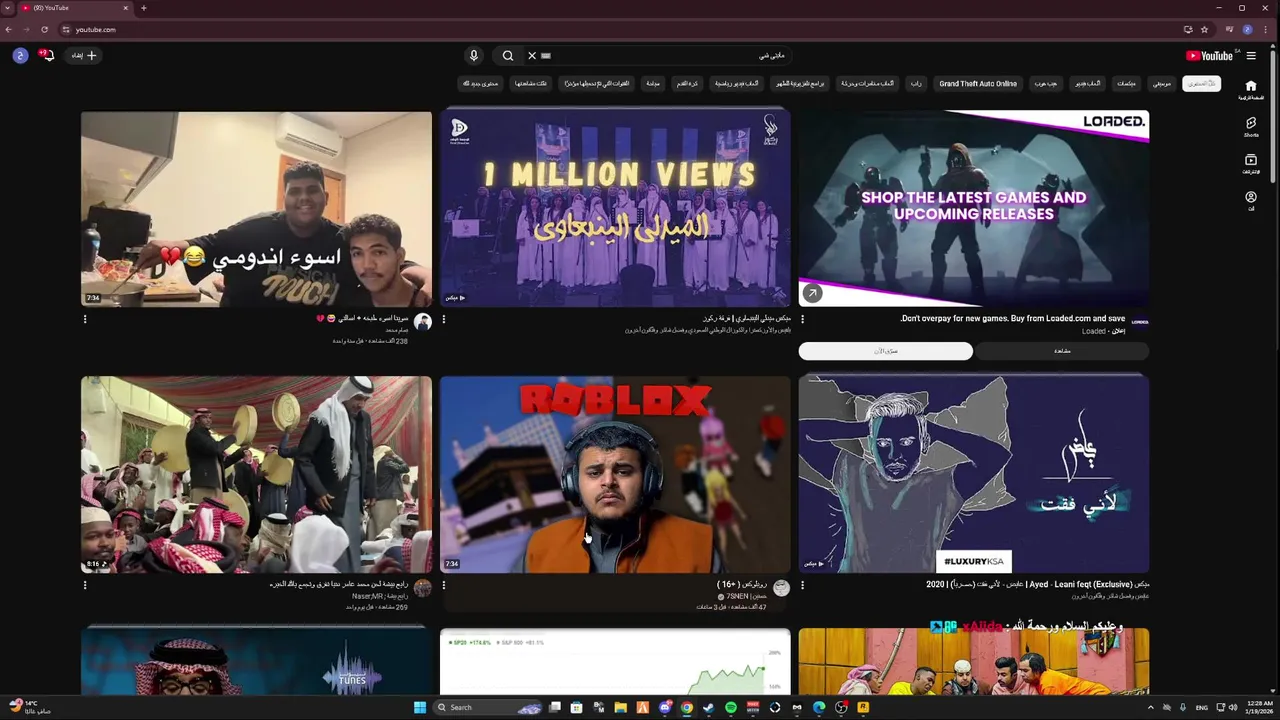Select the chip left of the Grand Theft Auto Online chip
This screenshot has height=720, width=1280.
coord(915,84)
